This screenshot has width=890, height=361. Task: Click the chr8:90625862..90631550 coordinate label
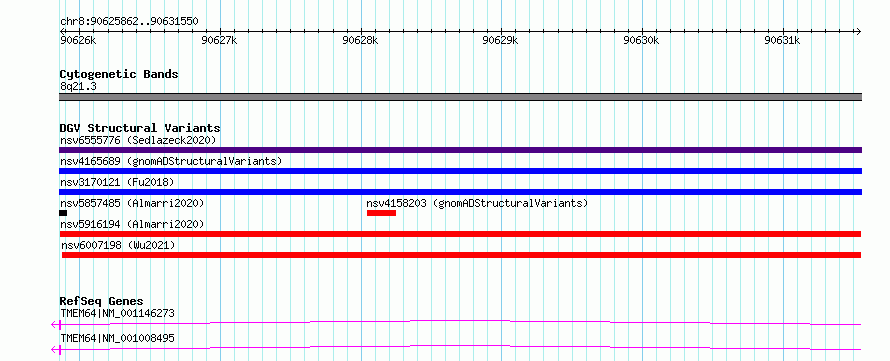tap(129, 22)
